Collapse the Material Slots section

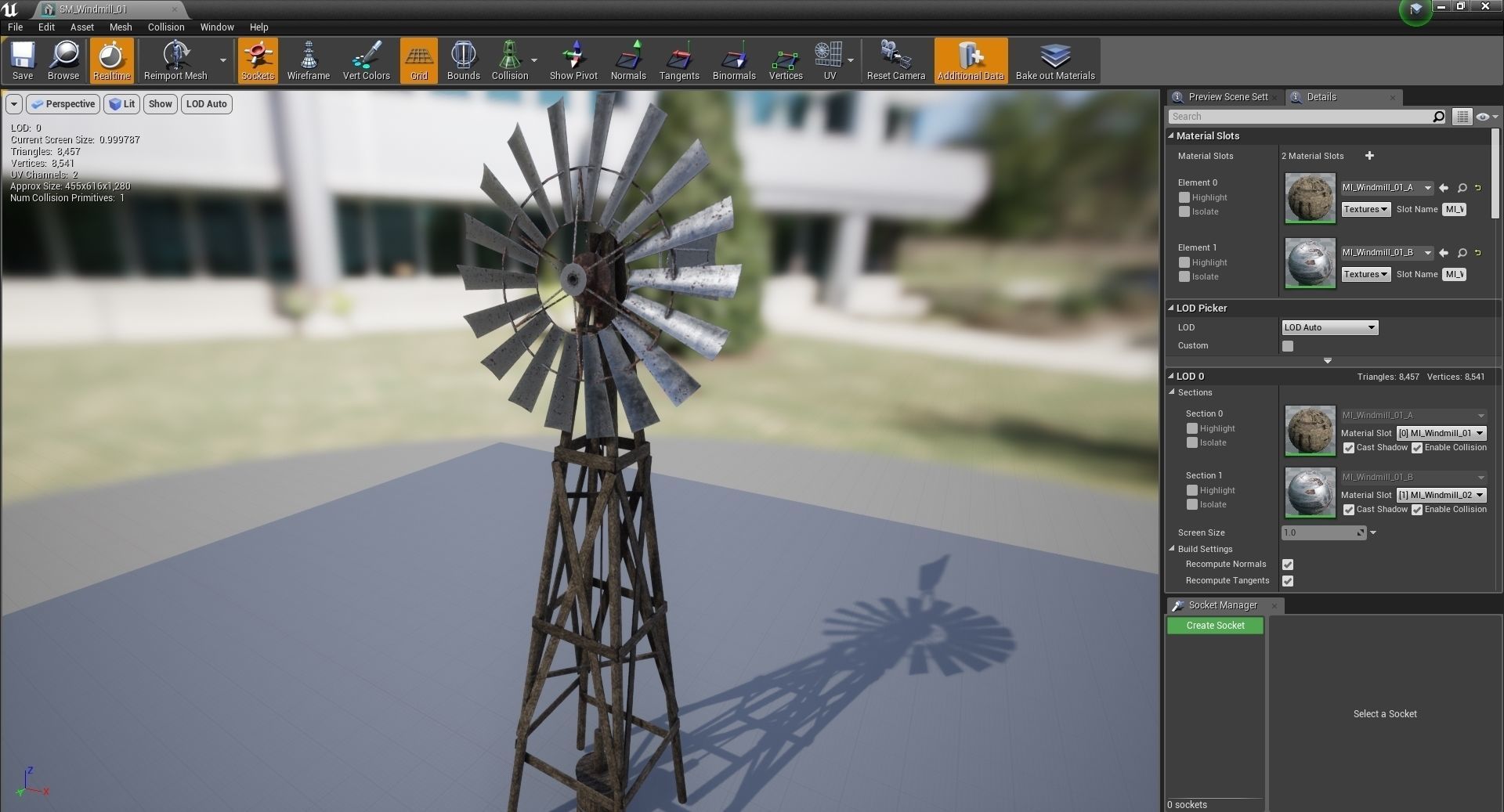tap(1171, 135)
